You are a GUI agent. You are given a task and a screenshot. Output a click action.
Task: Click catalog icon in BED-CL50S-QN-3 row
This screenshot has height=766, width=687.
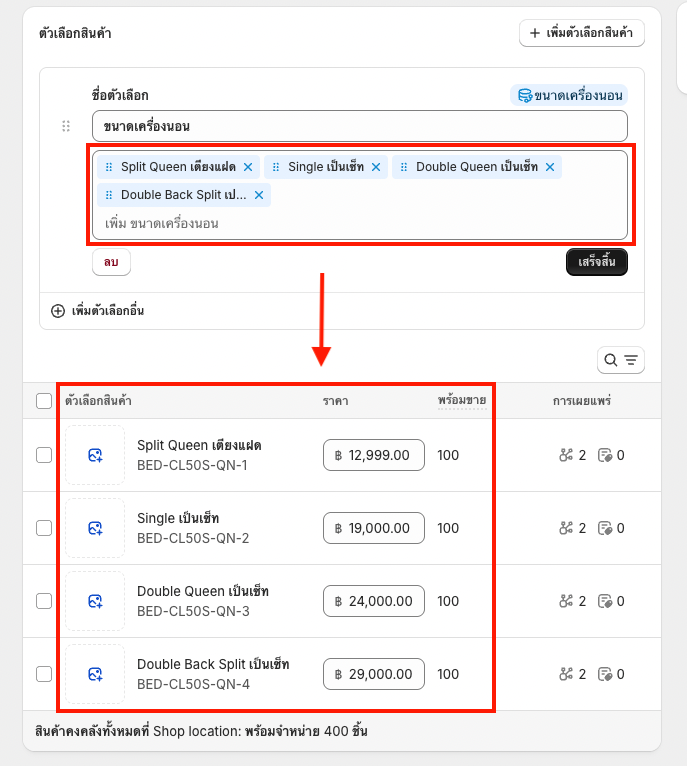point(605,601)
